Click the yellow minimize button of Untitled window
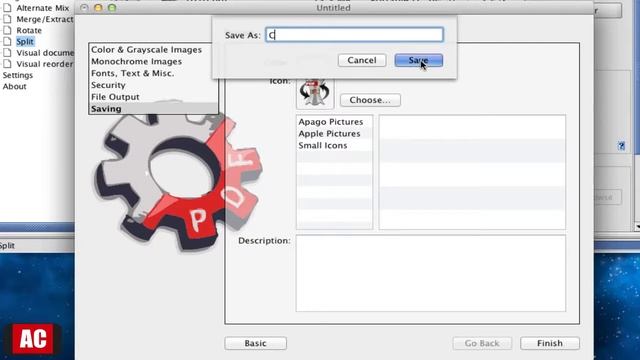This screenshot has height=360, width=640. tap(98, 8)
